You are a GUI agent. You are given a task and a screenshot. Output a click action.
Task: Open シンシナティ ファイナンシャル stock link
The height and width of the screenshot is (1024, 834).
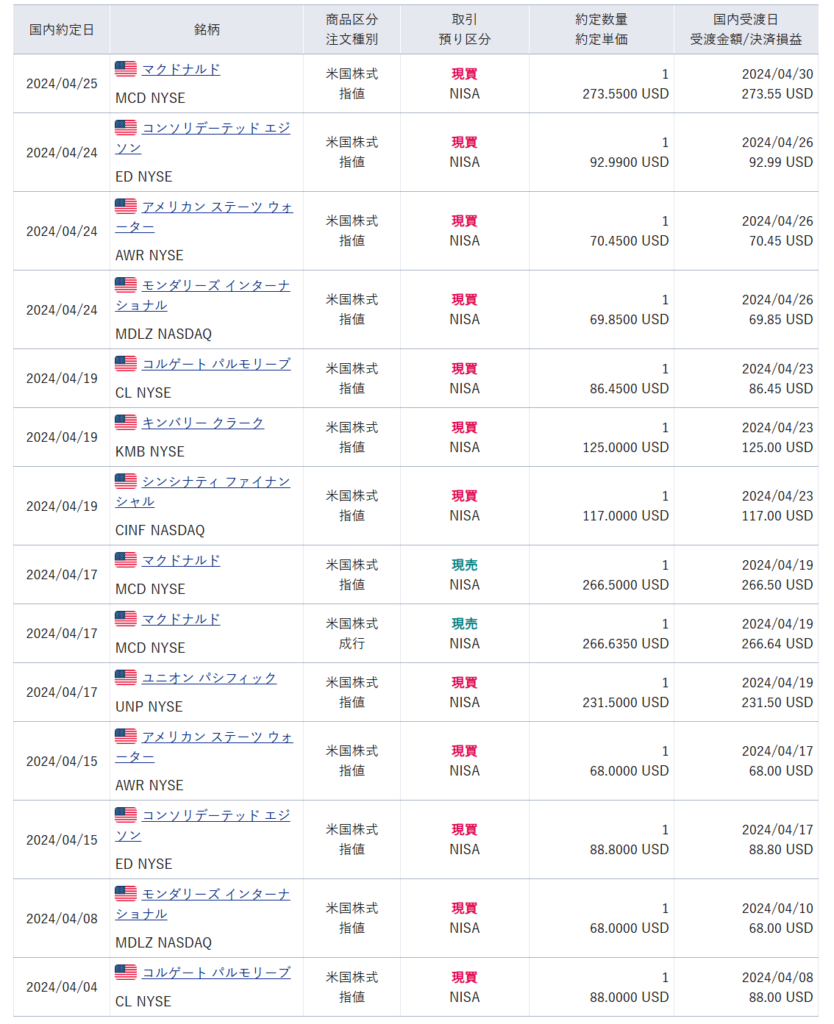[215, 482]
